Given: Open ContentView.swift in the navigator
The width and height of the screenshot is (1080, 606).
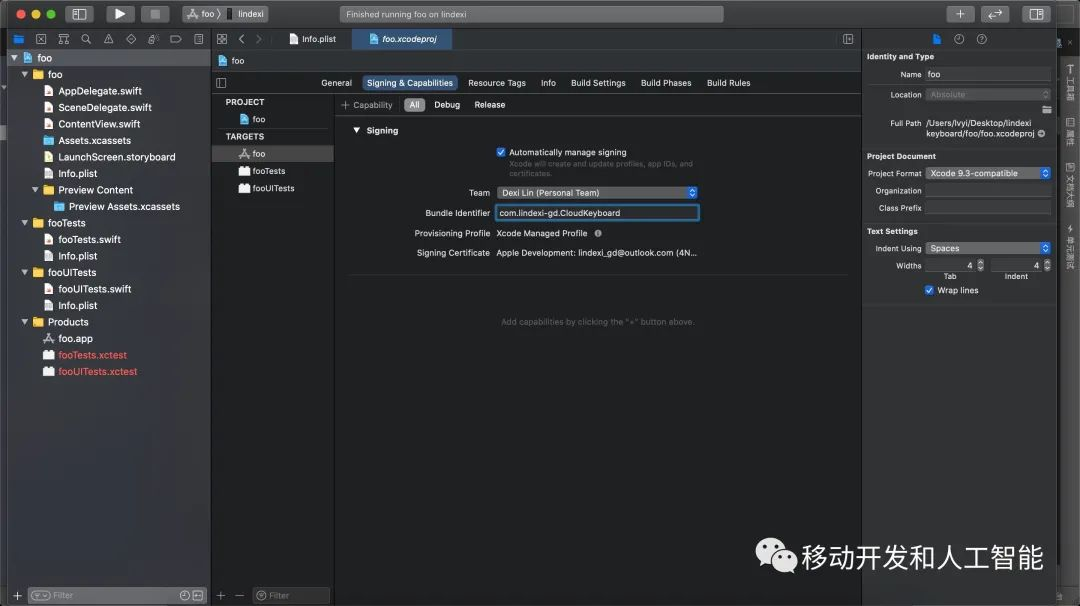Looking at the screenshot, I should point(99,124).
